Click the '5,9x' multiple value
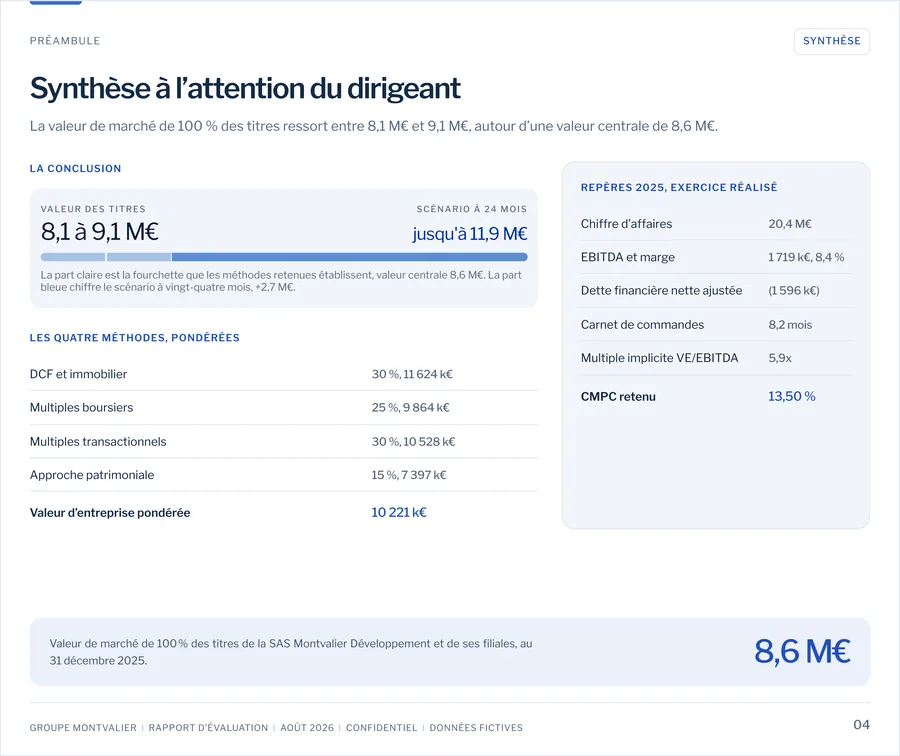The height and width of the screenshot is (756, 900). pos(780,358)
